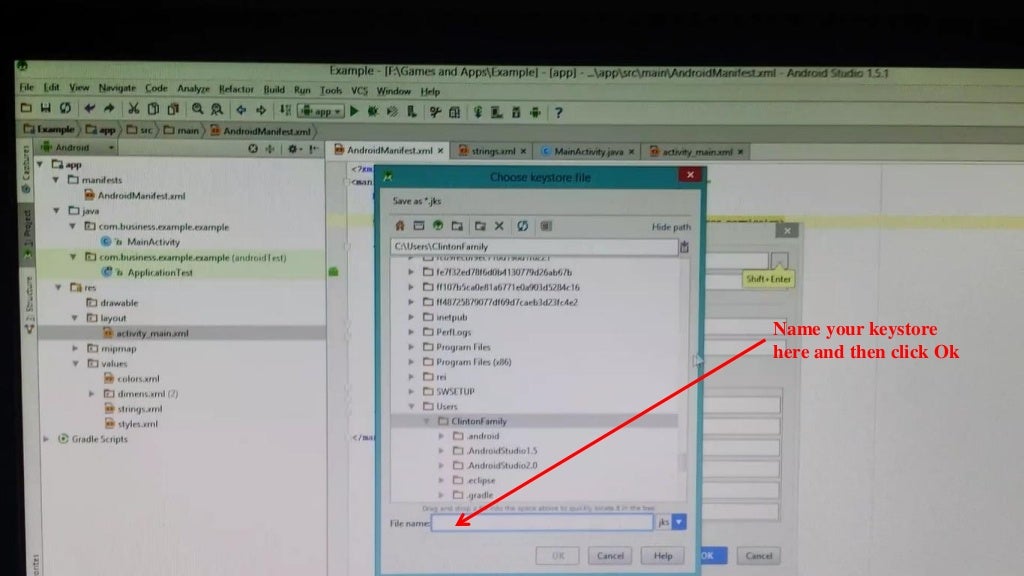Image resolution: width=1024 pixels, height=576 pixels.
Task: Click the Copy toolbar icon
Action: point(153,109)
